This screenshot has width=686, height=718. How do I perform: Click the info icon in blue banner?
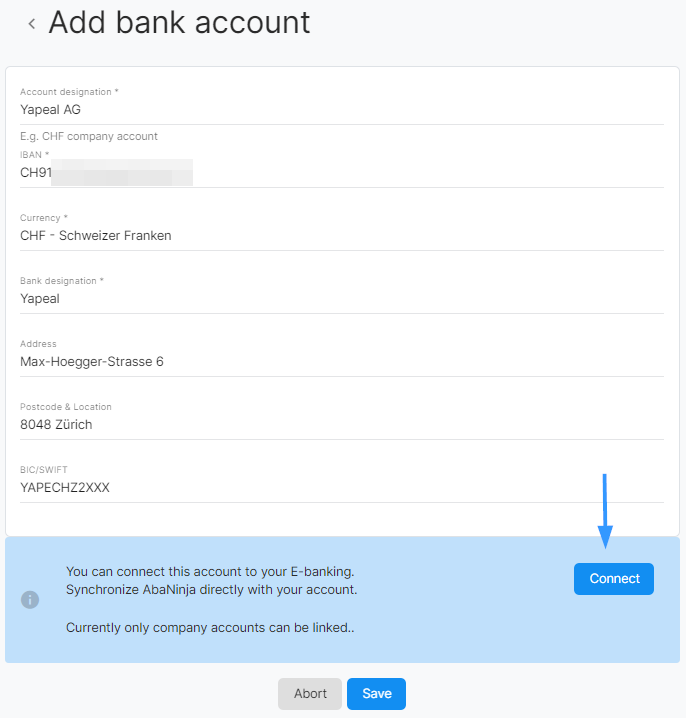[30, 599]
